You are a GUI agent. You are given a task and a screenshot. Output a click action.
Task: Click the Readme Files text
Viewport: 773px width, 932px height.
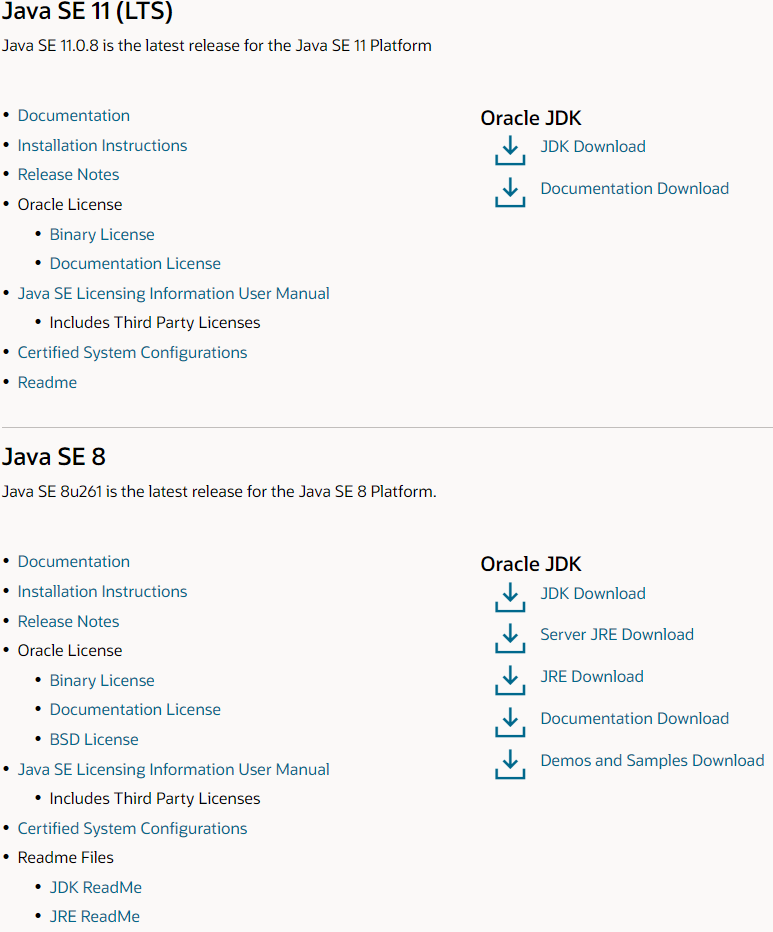[65, 857]
